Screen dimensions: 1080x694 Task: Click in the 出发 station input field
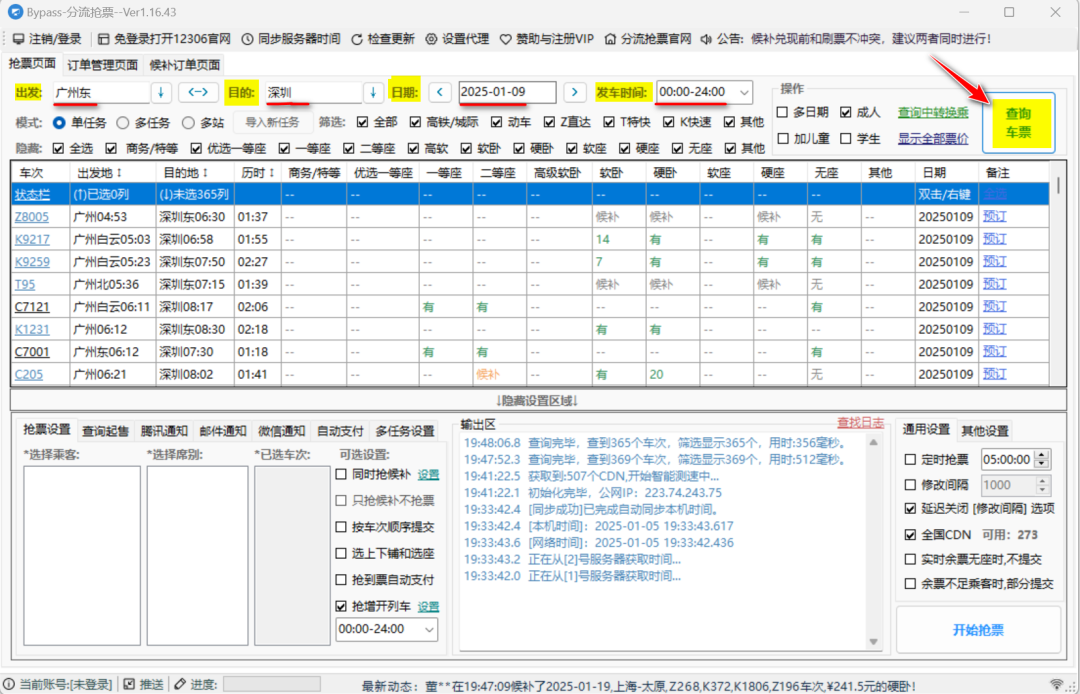click(x=100, y=92)
